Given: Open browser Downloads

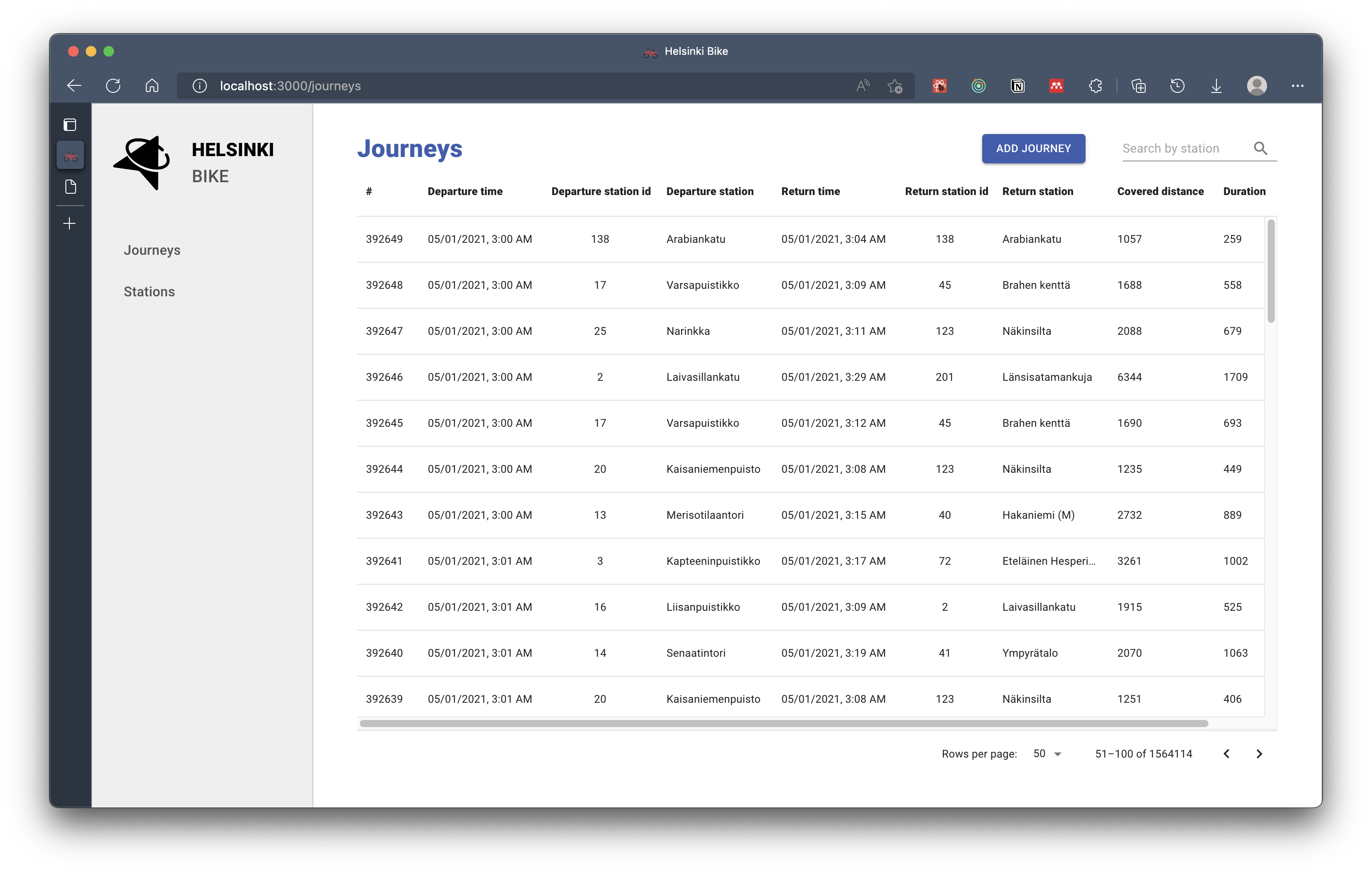Looking at the screenshot, I should click(1216, 85).
